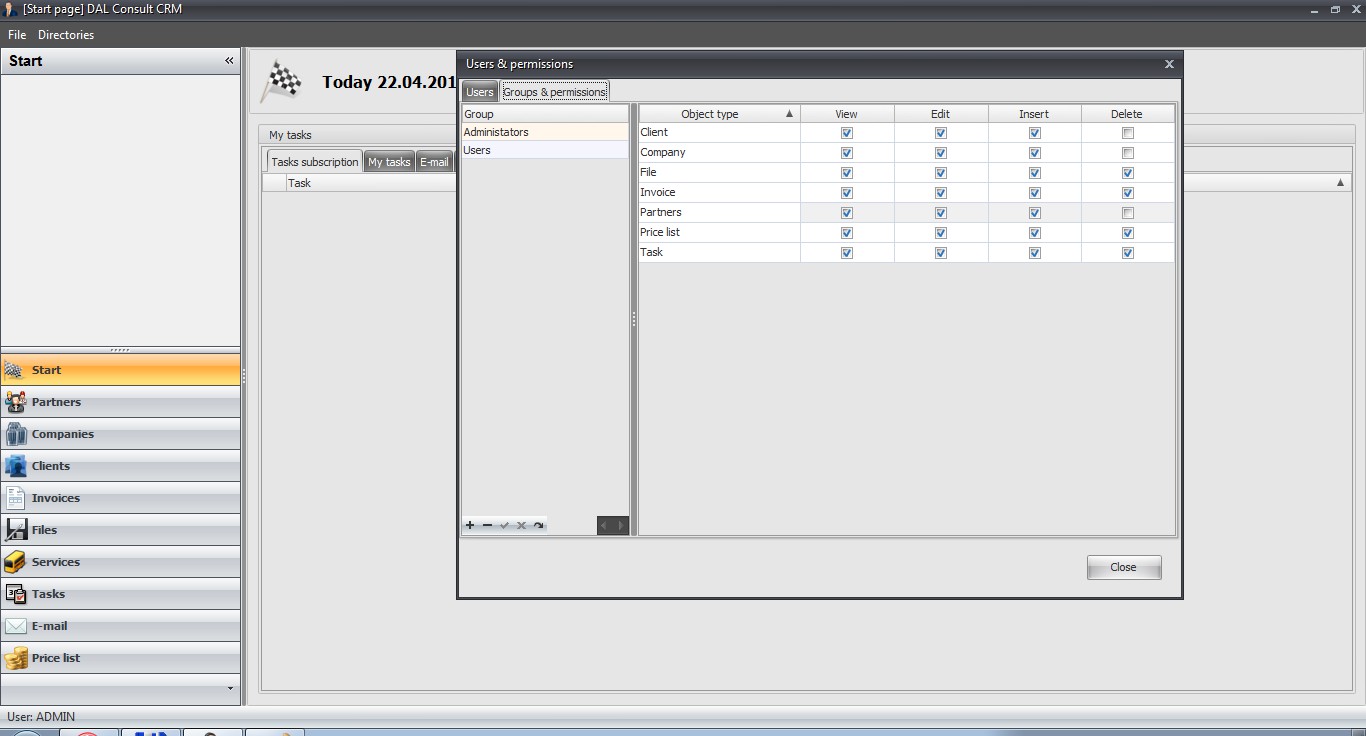Image resolution: width=1366 pixels, height=736 pixels.
Task: Open the Clients section in the sidebar
Action: (120, 466)
